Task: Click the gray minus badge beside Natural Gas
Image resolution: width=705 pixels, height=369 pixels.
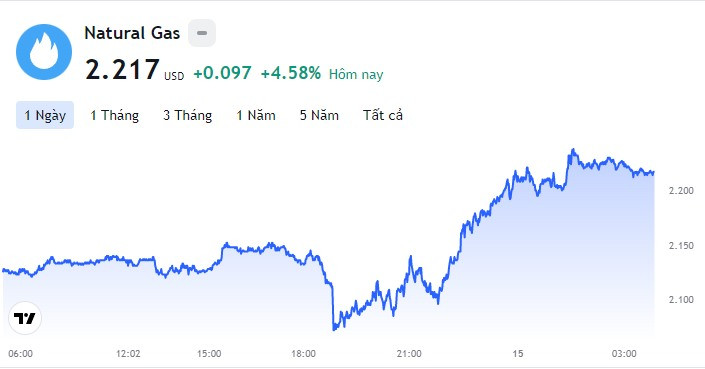Action: pos(202,33)
